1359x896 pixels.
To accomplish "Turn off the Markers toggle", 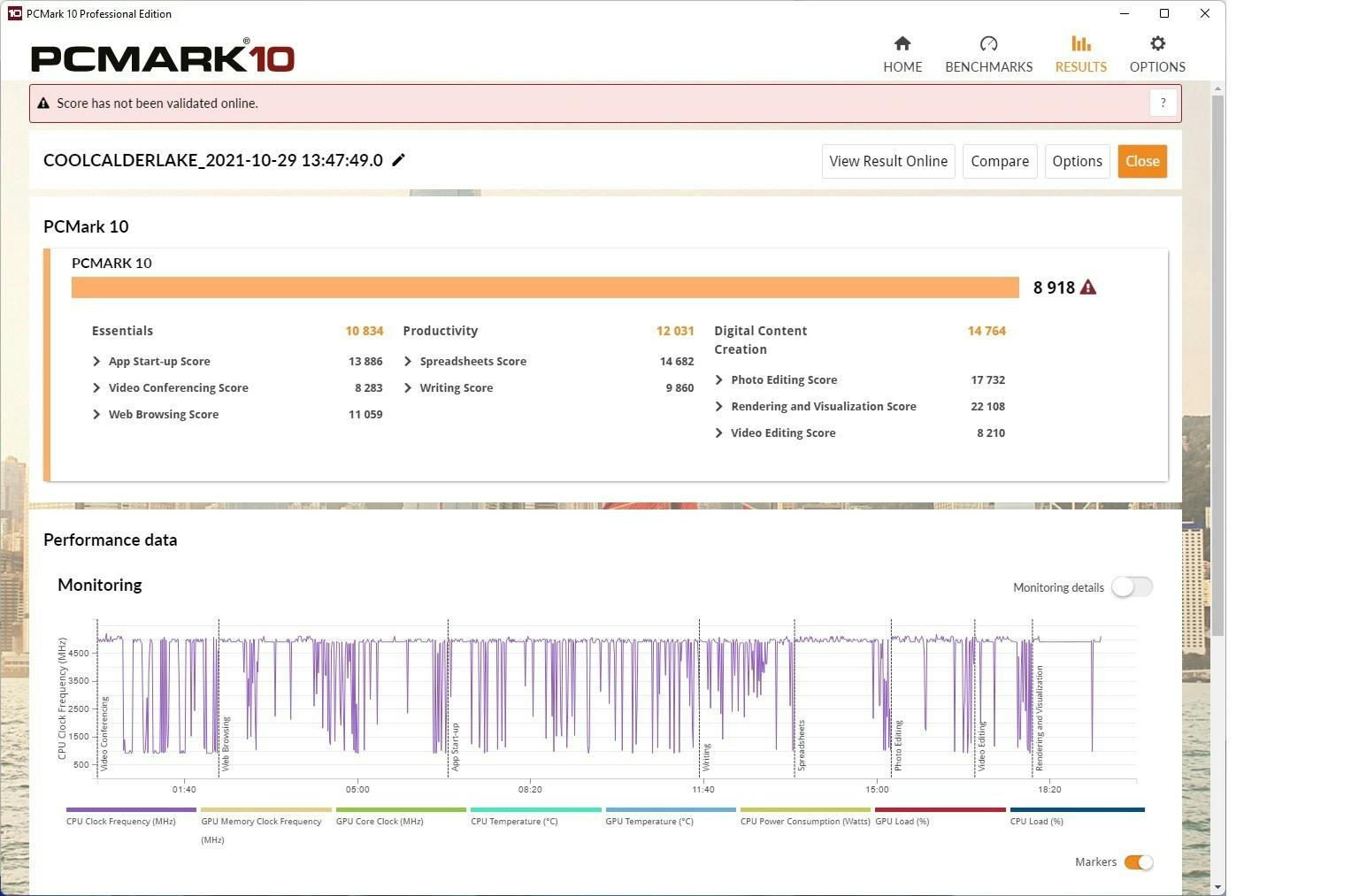I will [1138, 862].
